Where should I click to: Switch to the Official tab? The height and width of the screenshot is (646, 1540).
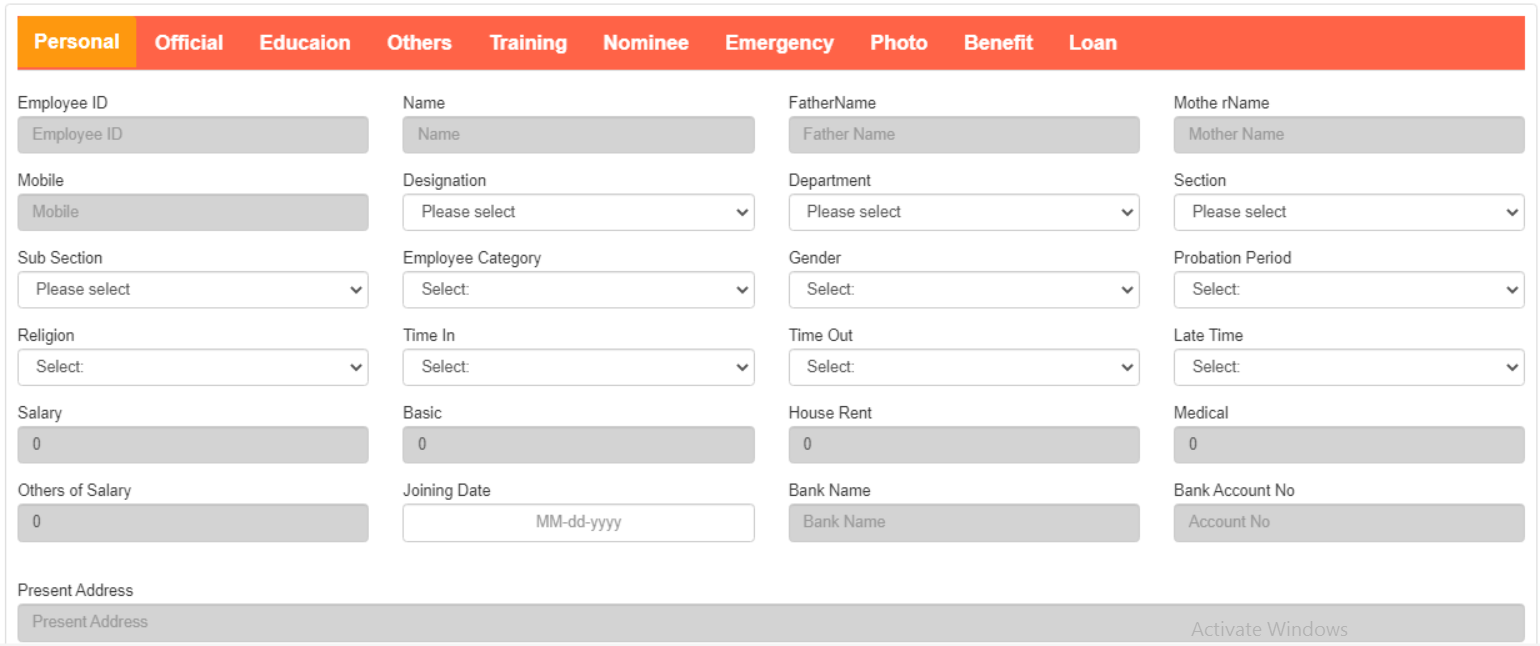coord(188,43)
